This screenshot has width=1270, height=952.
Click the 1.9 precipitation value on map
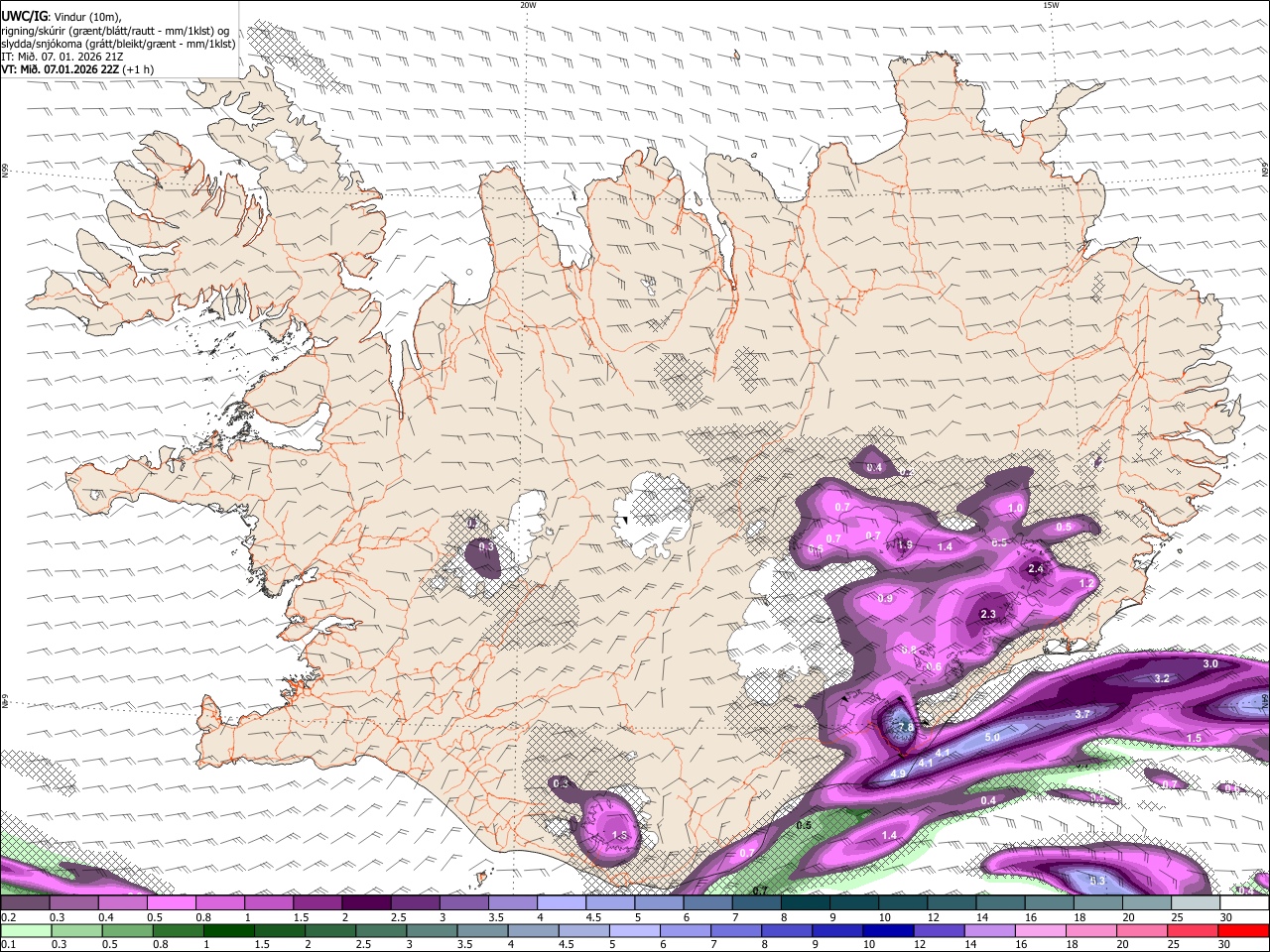pyautogui.click(x=905, y=545)
